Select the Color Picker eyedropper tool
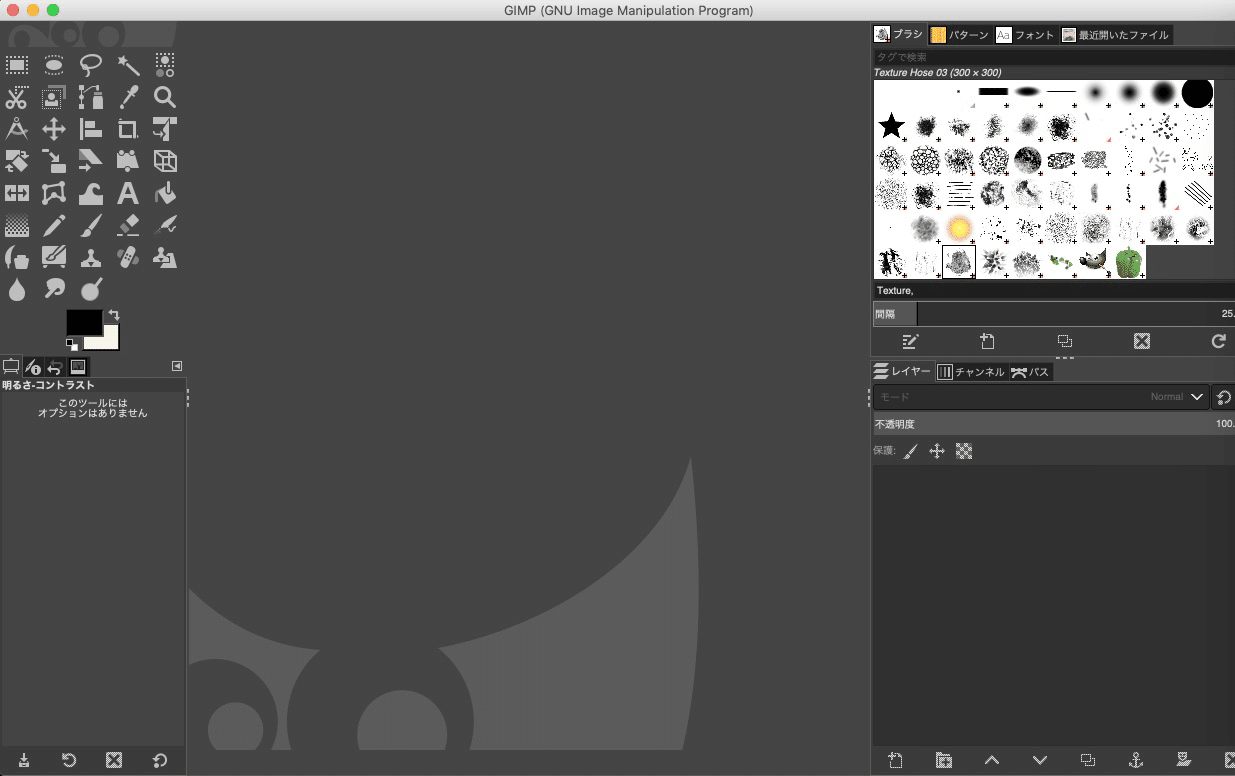 coord(128,97)
